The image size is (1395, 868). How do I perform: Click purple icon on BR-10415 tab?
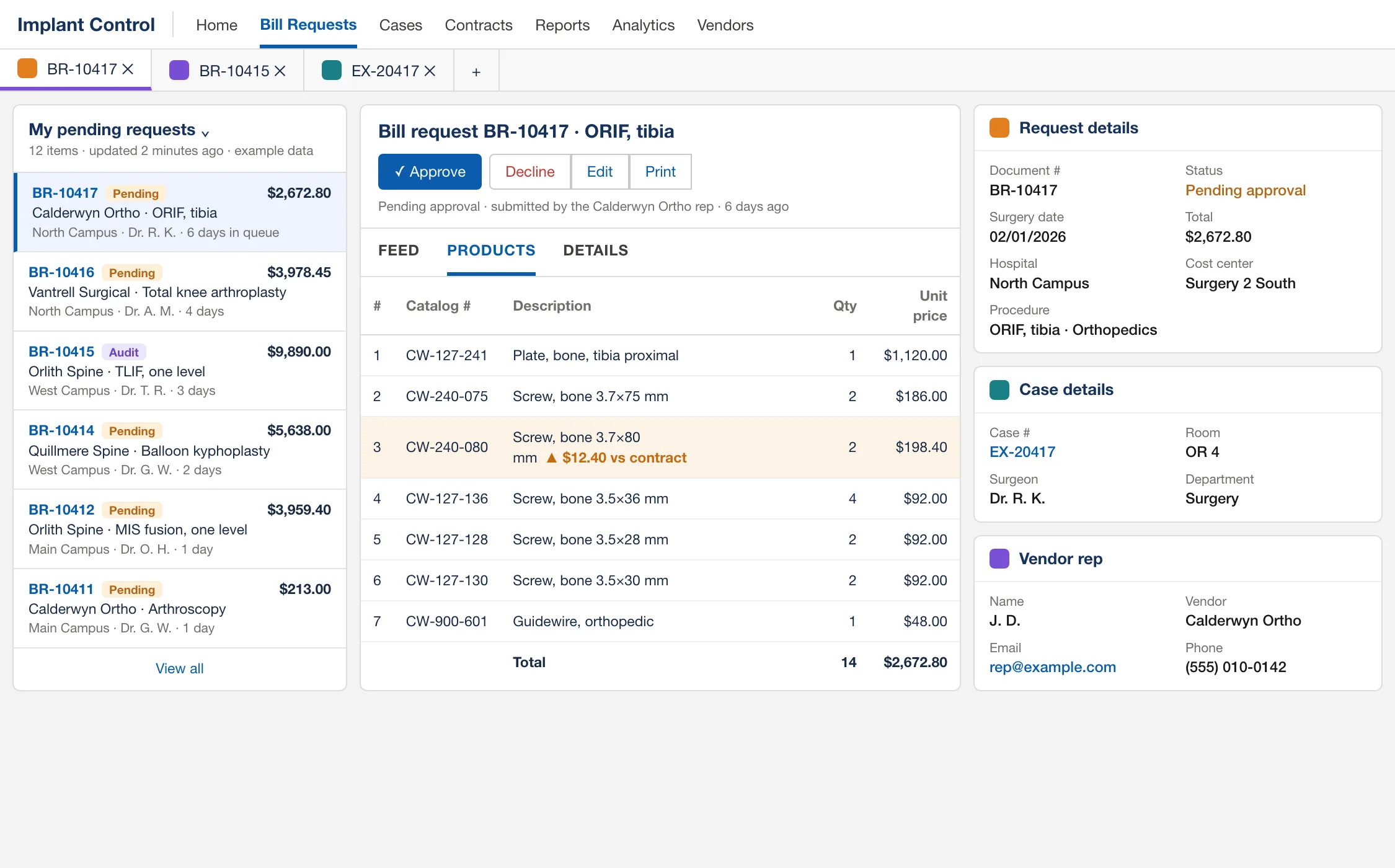[x=179, y=71]
